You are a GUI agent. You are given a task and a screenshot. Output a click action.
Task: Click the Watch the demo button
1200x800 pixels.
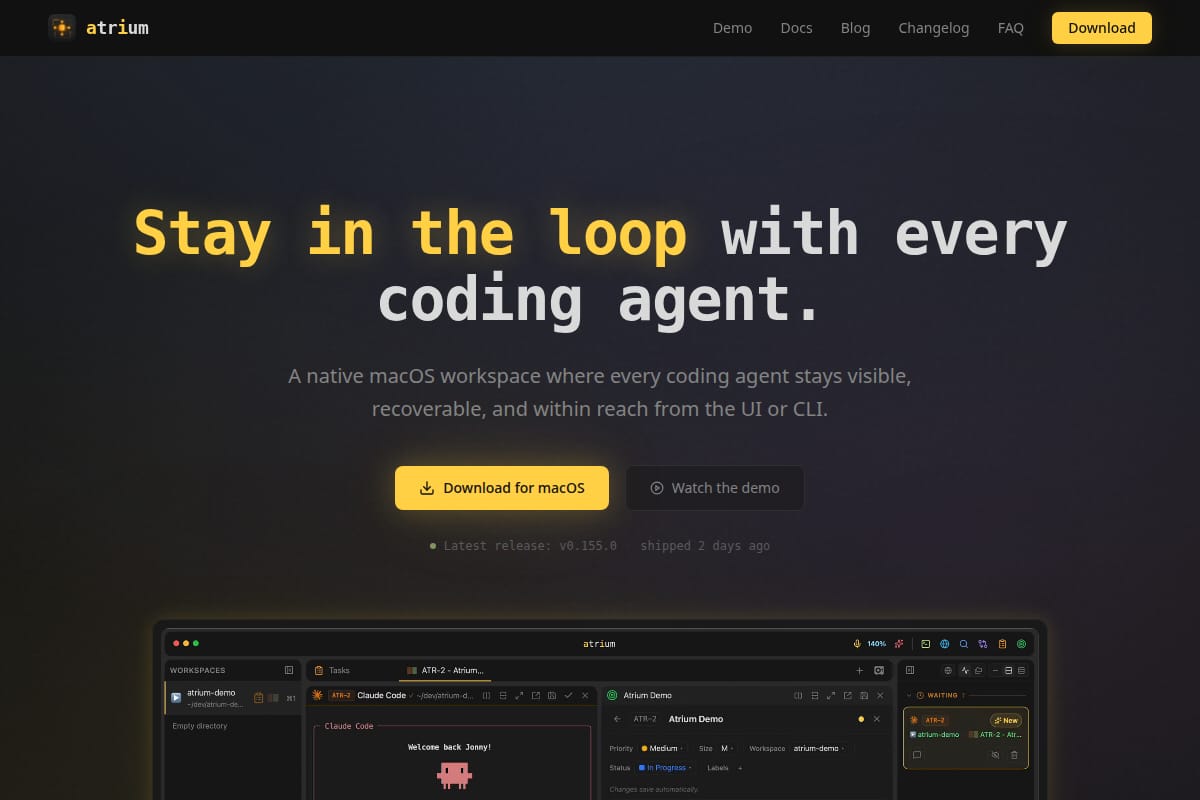pos(714,488)
